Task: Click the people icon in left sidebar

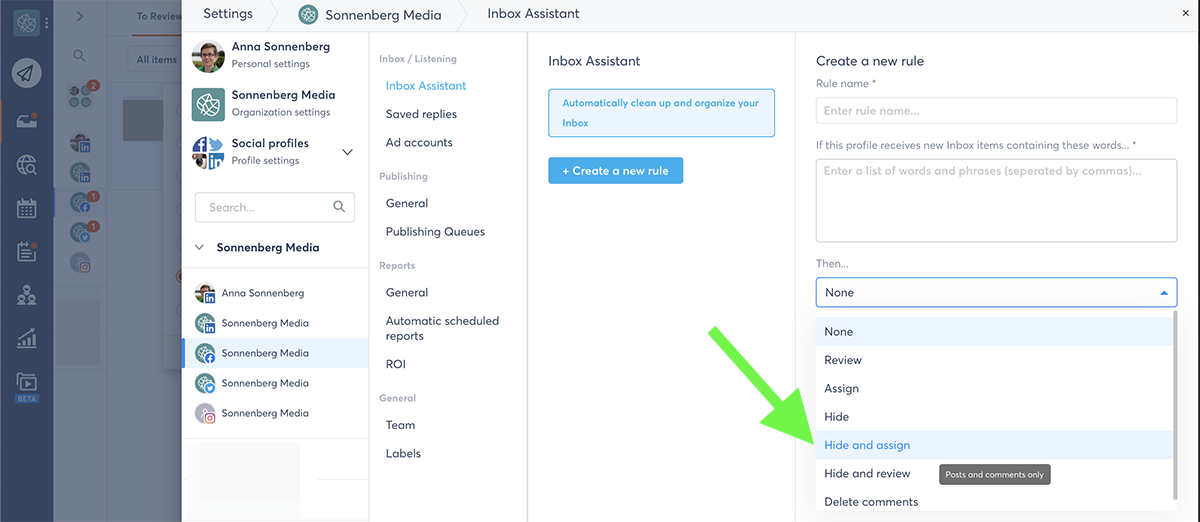Action: pos(27,295)
